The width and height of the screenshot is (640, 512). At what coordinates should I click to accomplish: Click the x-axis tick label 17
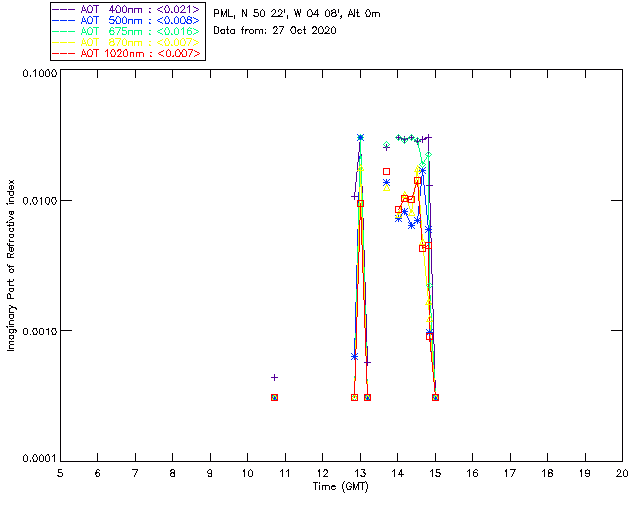pos(510,473)
